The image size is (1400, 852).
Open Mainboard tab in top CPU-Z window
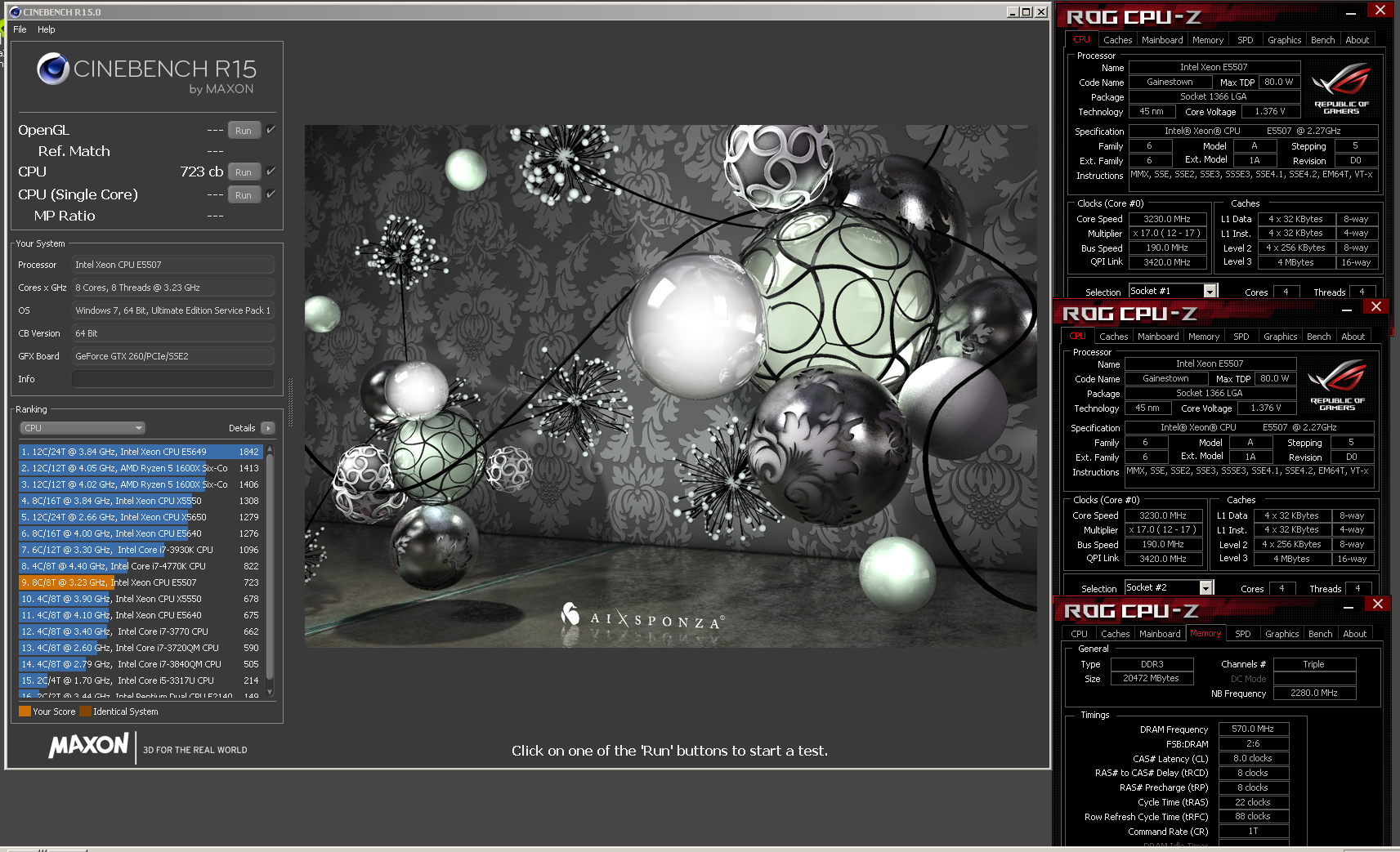[1162, 40]
